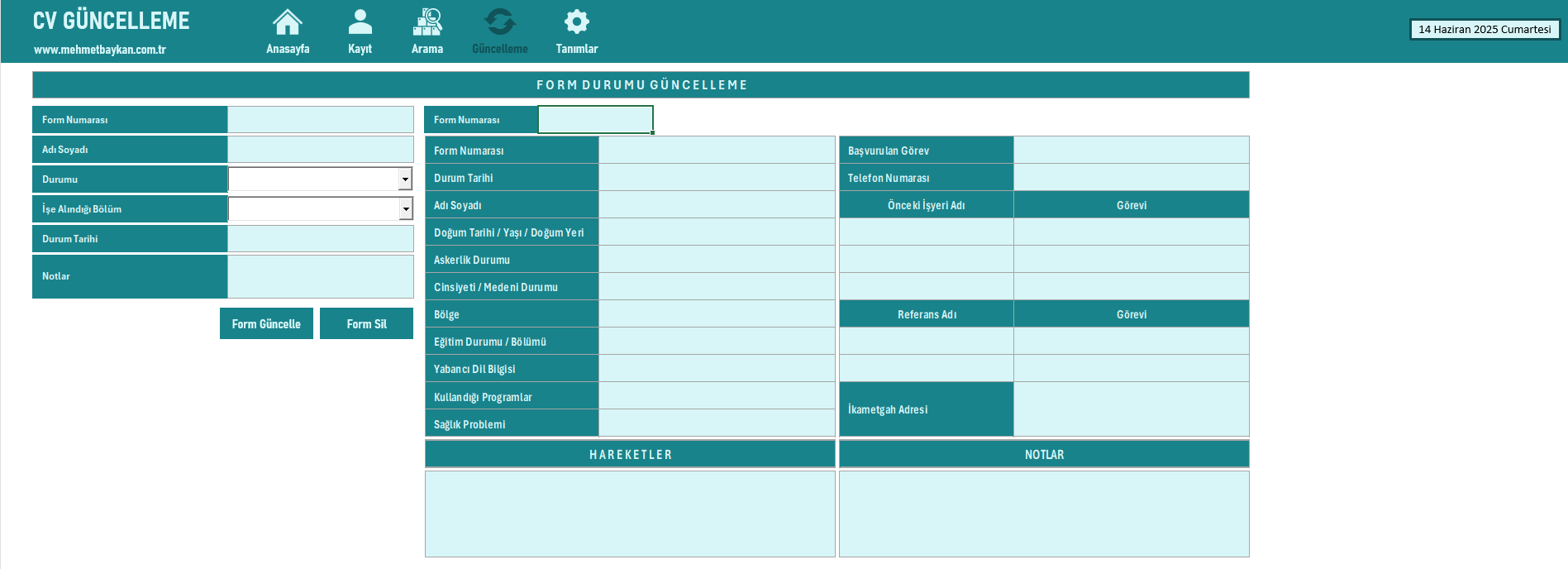Viewport: 1568px width, 569px height.
Task: Open the Arama search icon
Action: point(427,22)
